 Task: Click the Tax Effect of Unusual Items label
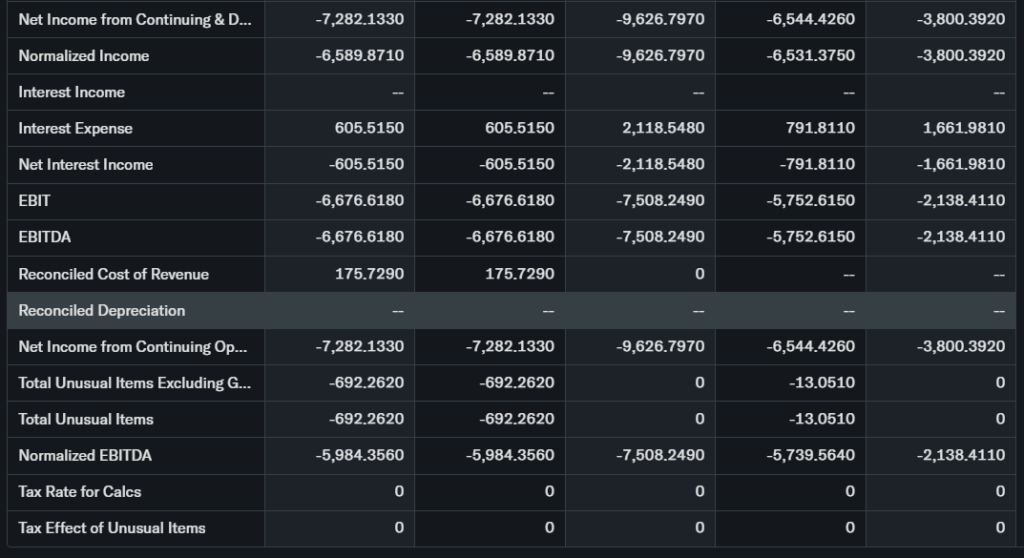click(112, 527)
